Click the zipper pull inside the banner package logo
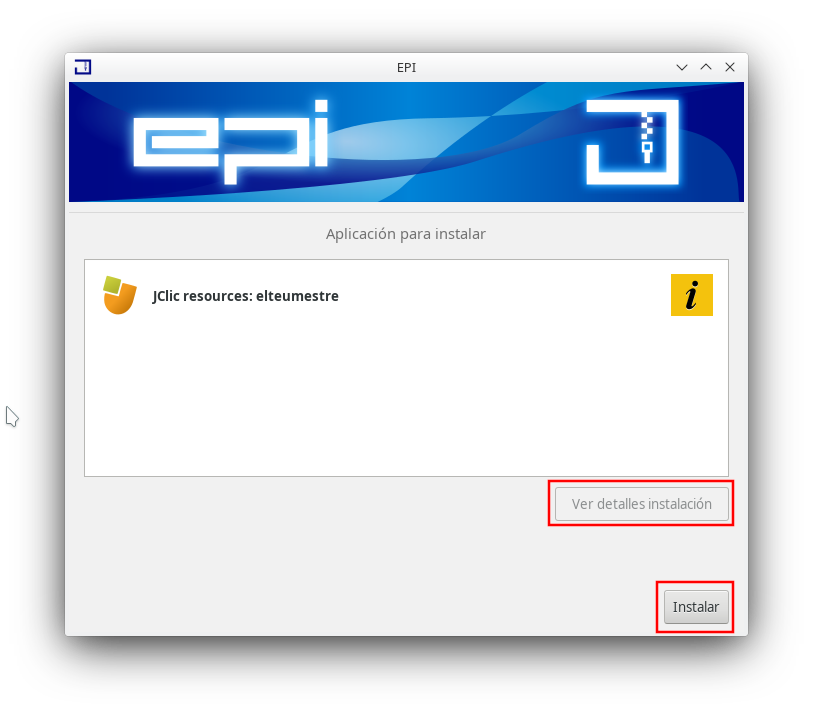 pos(647,153)
